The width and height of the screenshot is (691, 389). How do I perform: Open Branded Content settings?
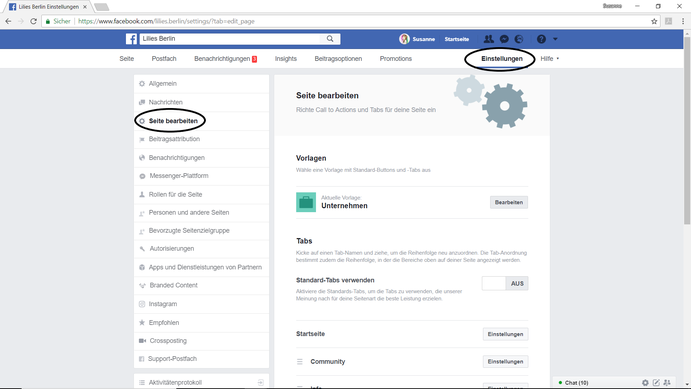(x=201, y=285)
